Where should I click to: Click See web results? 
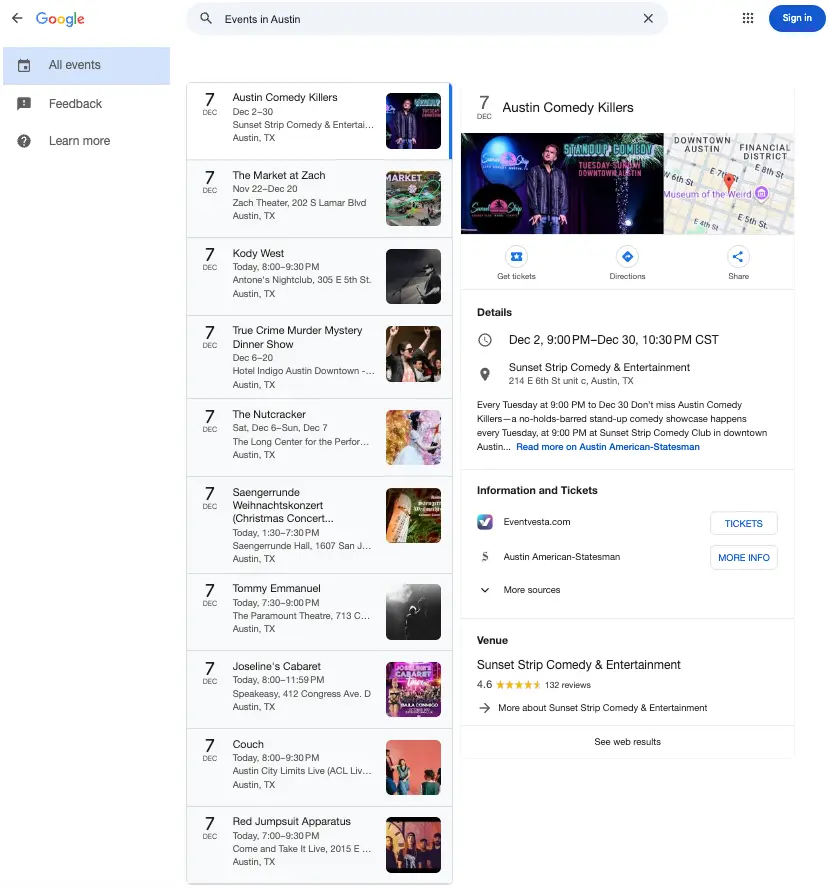coord(627,742)
